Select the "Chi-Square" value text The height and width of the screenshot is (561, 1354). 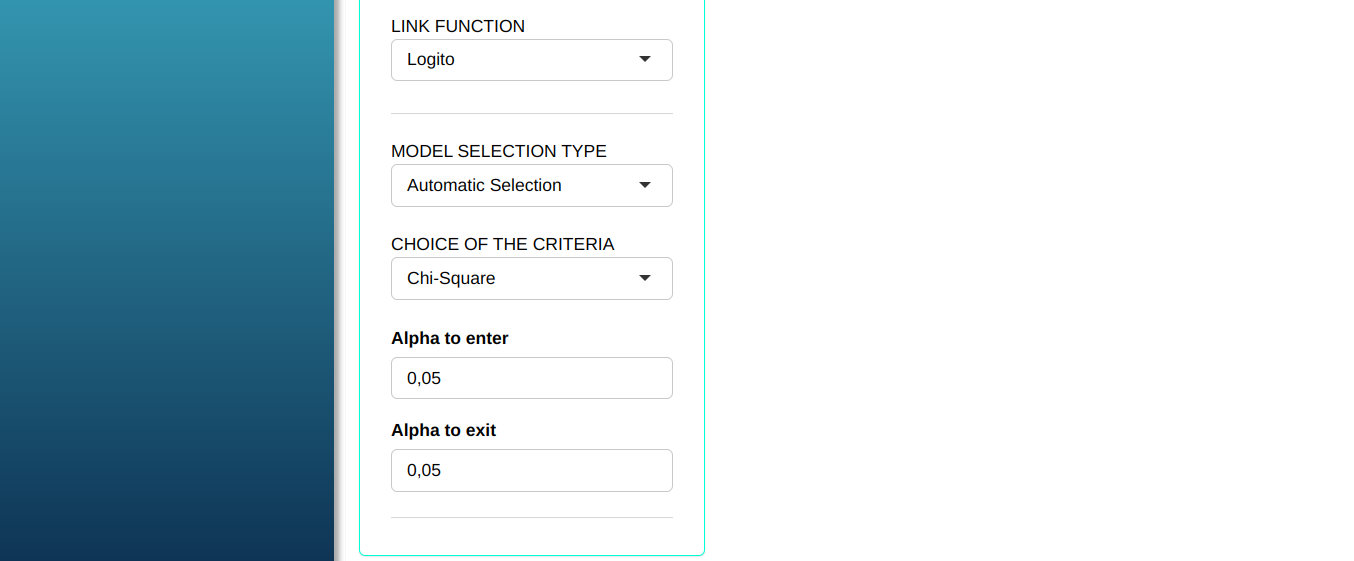[x=451, y=279]
